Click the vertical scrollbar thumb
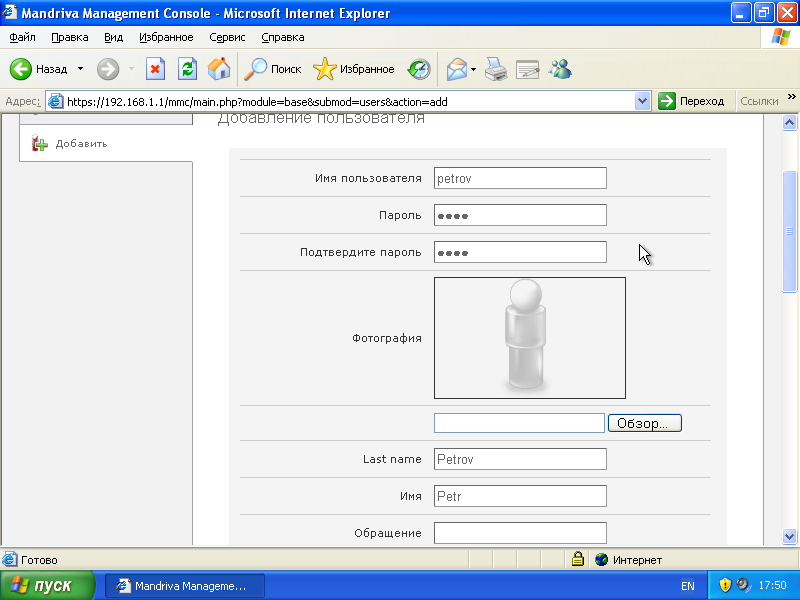 coord(789,232)
